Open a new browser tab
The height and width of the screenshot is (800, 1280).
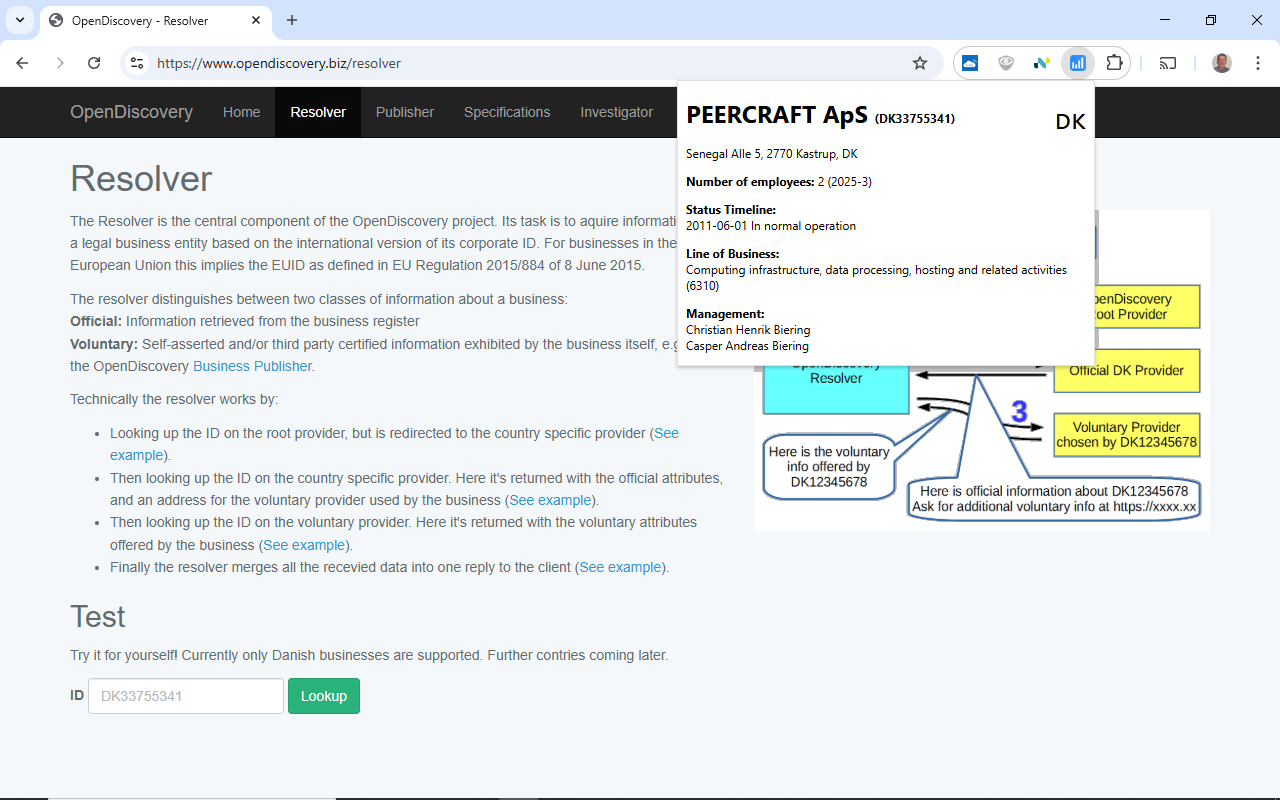coord(292,20)
